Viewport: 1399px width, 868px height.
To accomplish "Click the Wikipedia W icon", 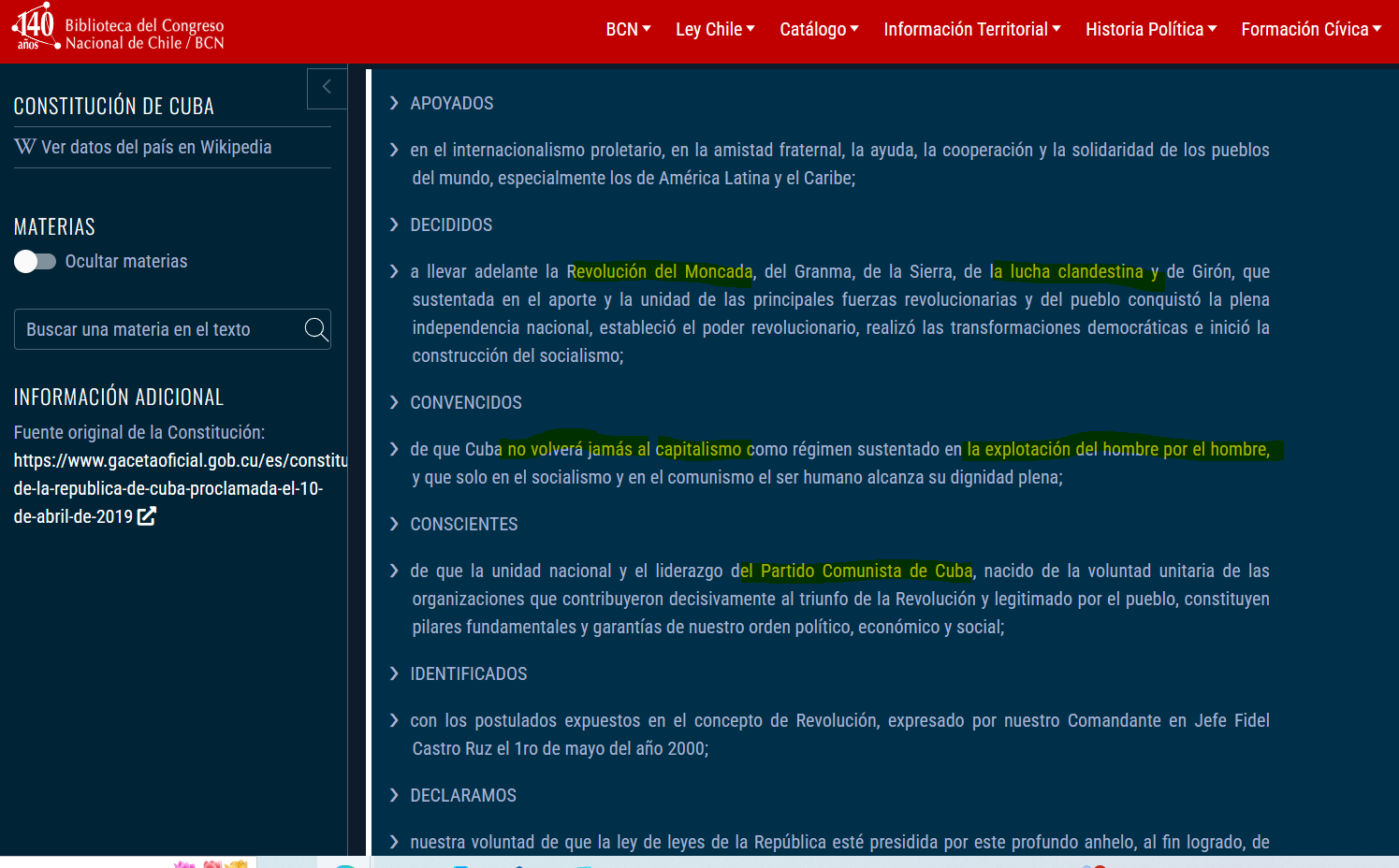I will pyautogui.click(x=25, y=147).
